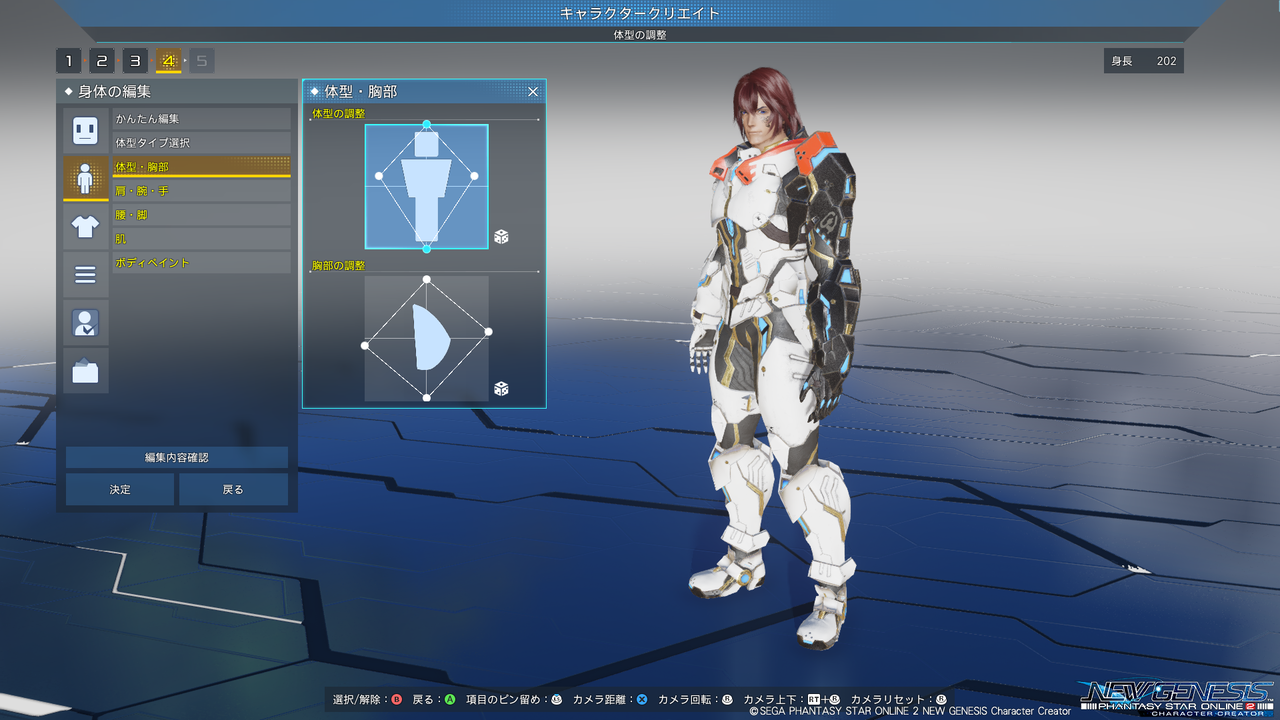Click the 戻る button in left panel
Screen dimensions: 1280x720
tap(233, 490)
